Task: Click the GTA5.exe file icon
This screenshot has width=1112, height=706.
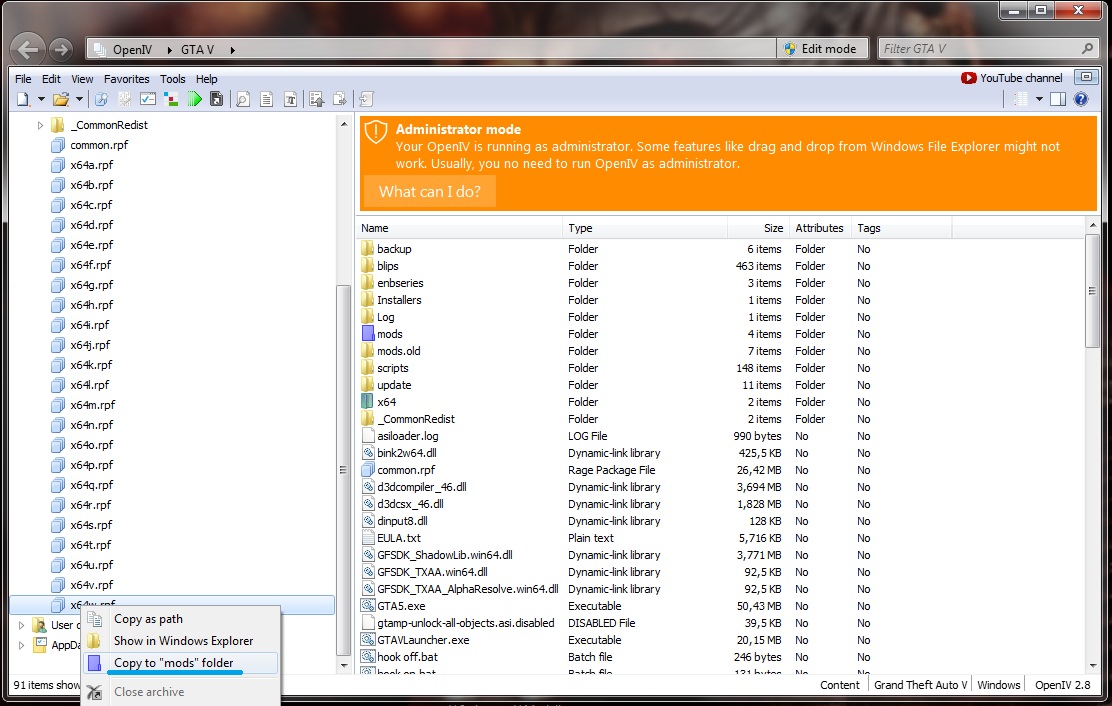Action: pos(367,605)
